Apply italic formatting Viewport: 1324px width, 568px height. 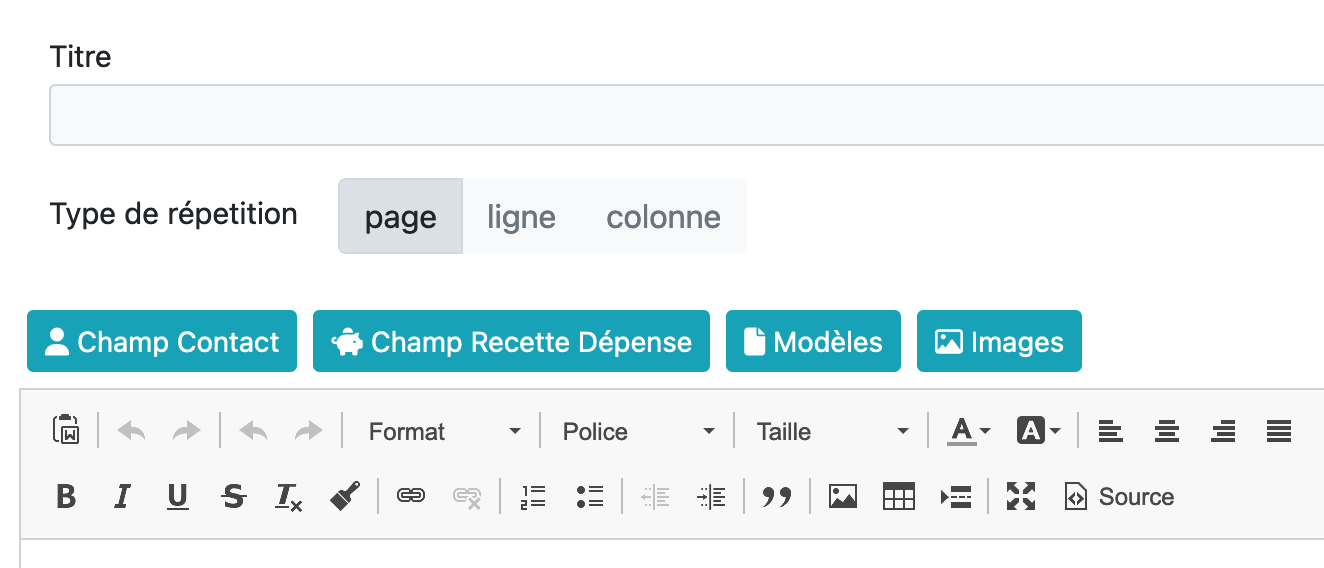click(122, 496)
